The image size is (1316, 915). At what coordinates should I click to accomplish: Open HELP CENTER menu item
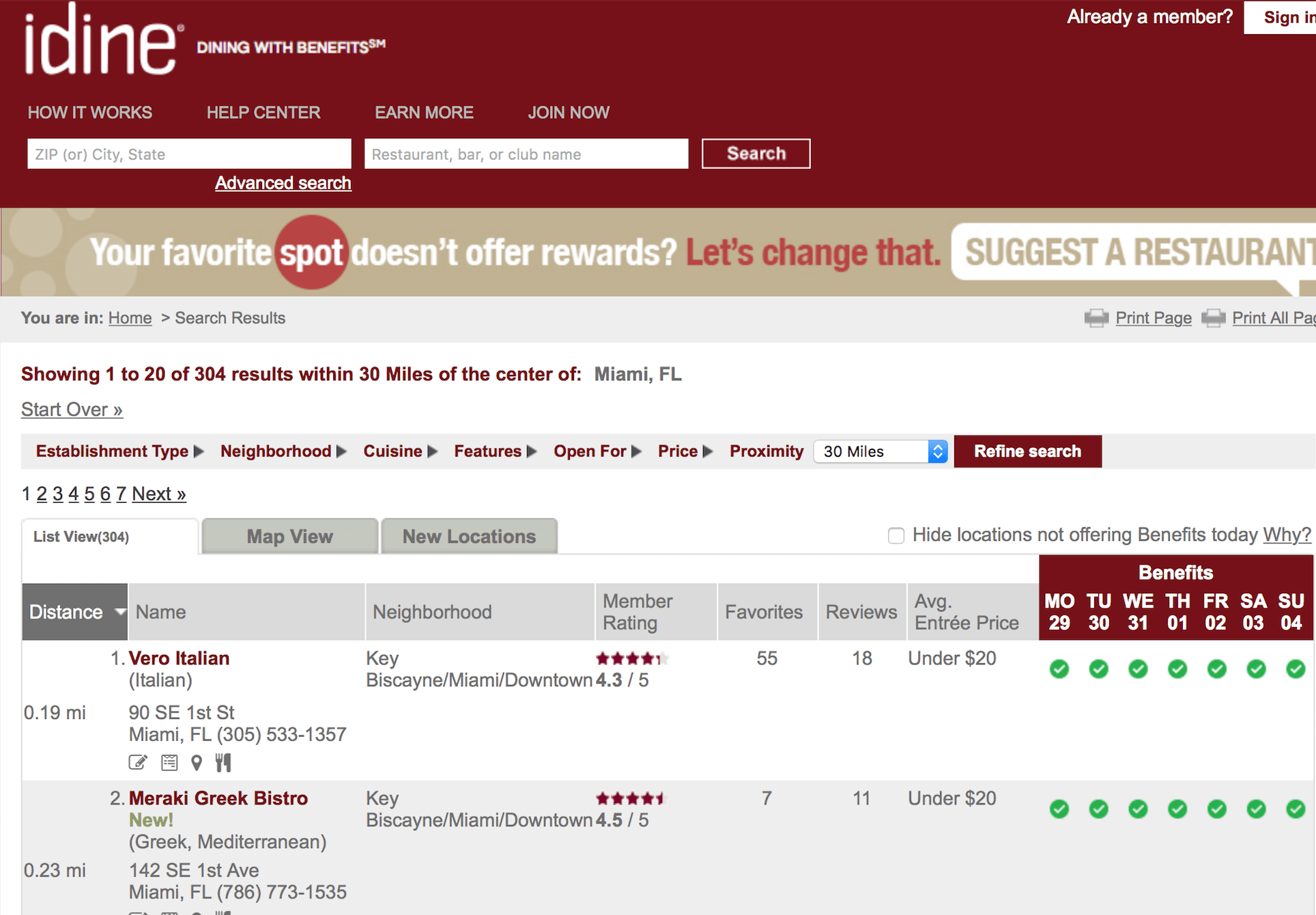coord(263,113)
